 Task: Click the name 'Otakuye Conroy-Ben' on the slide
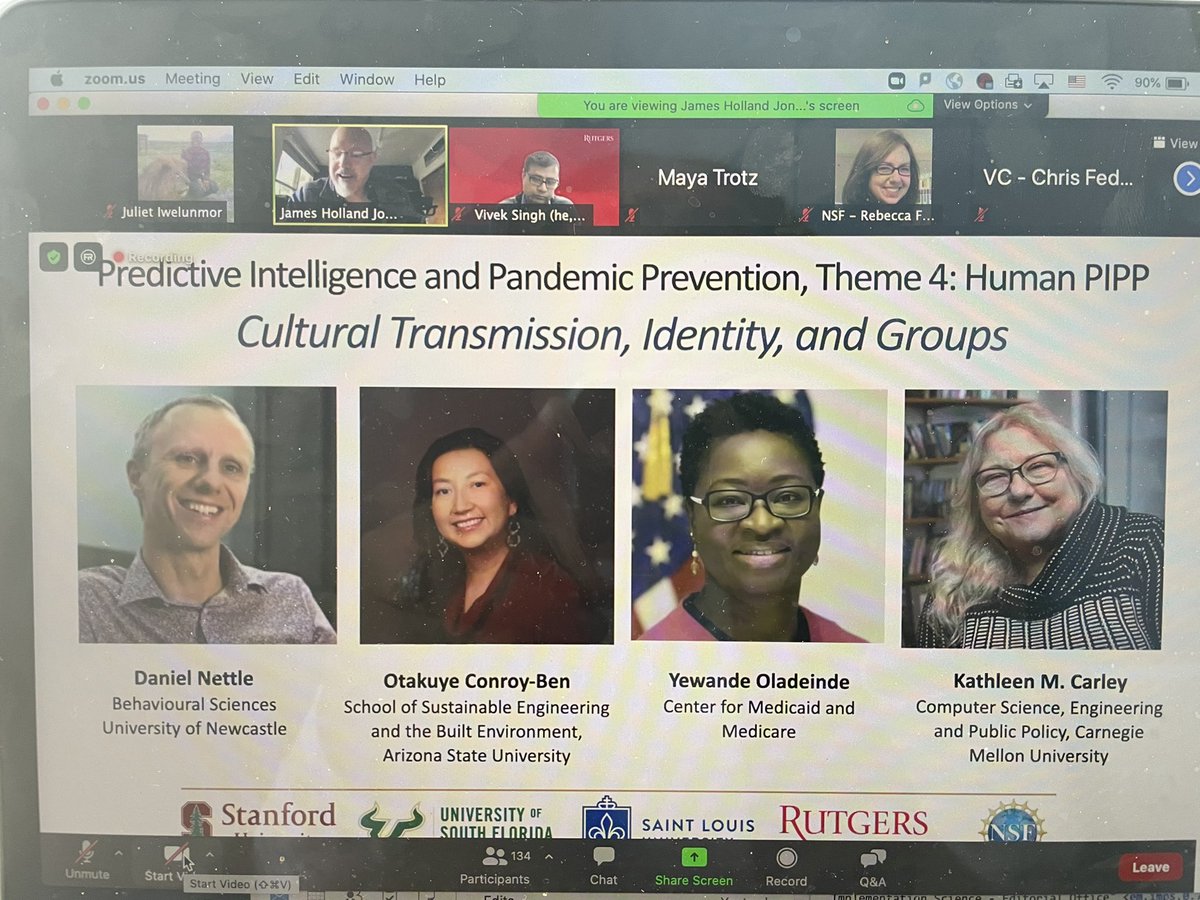point(477,681)
